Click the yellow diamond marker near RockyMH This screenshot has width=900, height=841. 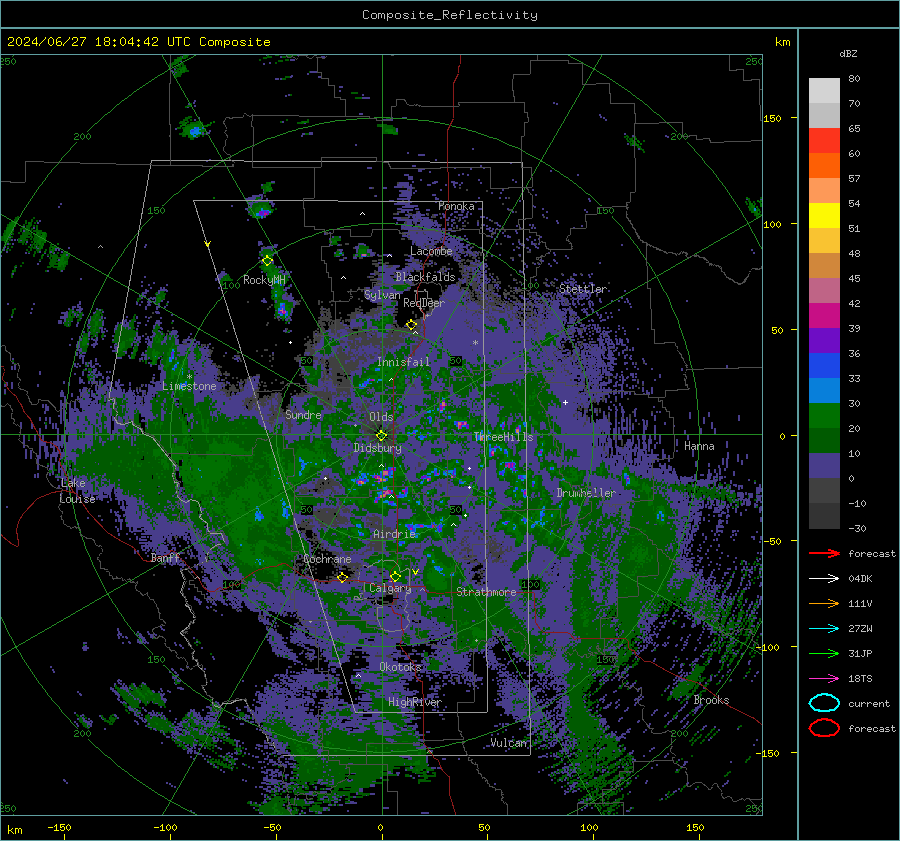coord(267,261)
